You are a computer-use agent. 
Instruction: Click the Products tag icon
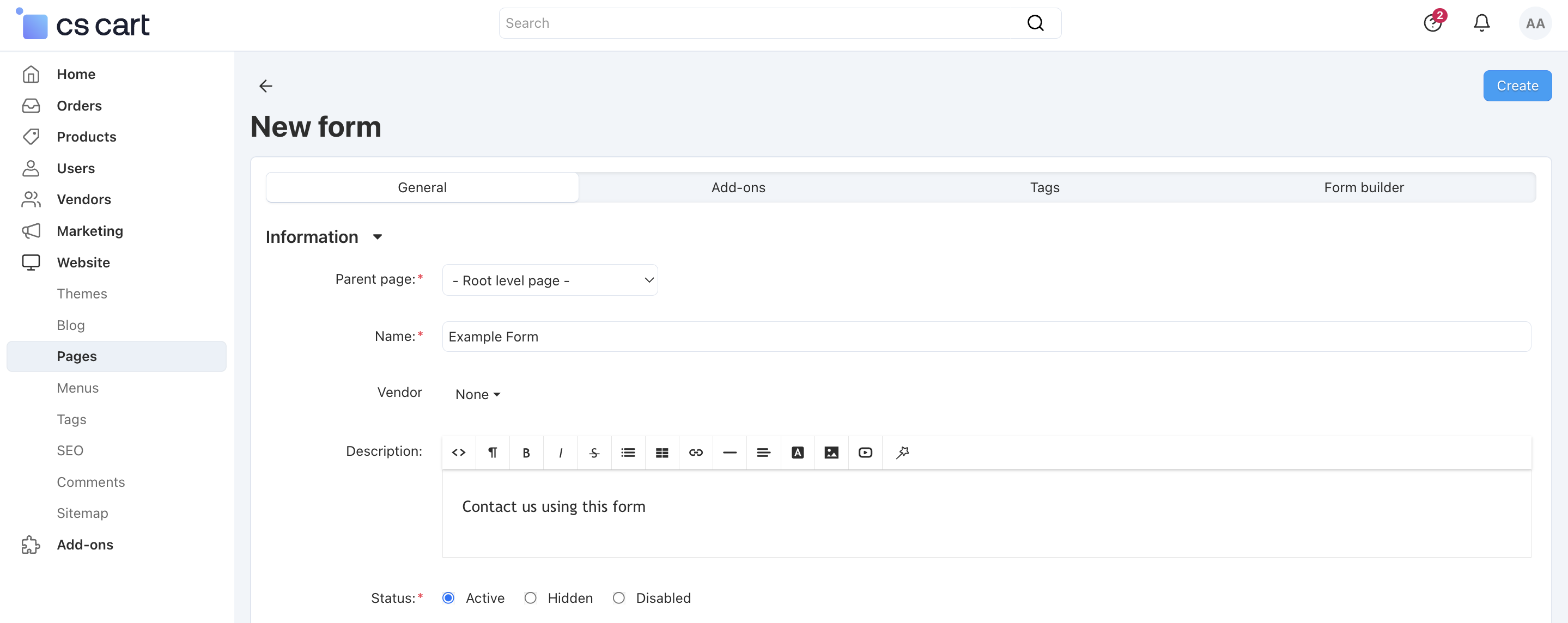click(31, 137)
